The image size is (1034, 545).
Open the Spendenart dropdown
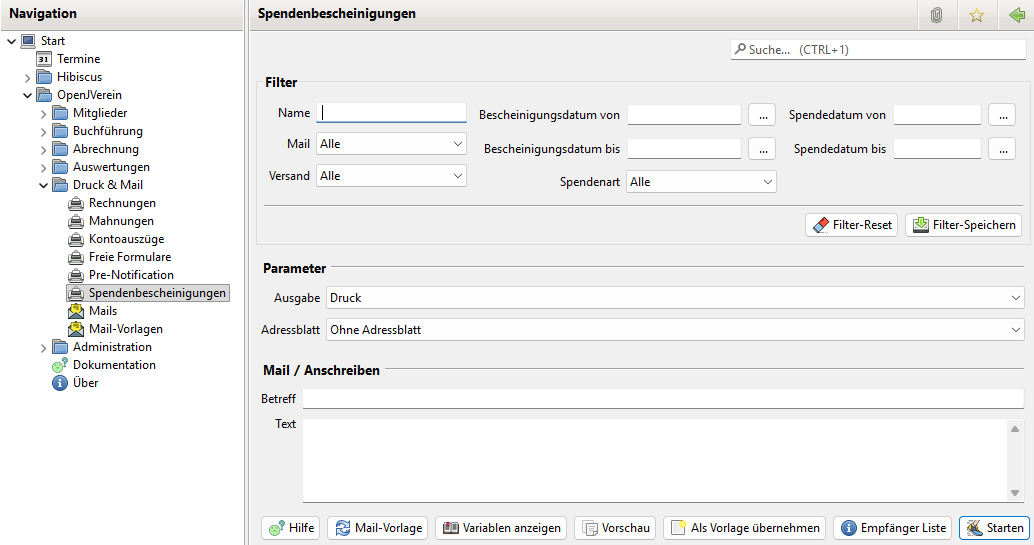(x=701, y=182)
